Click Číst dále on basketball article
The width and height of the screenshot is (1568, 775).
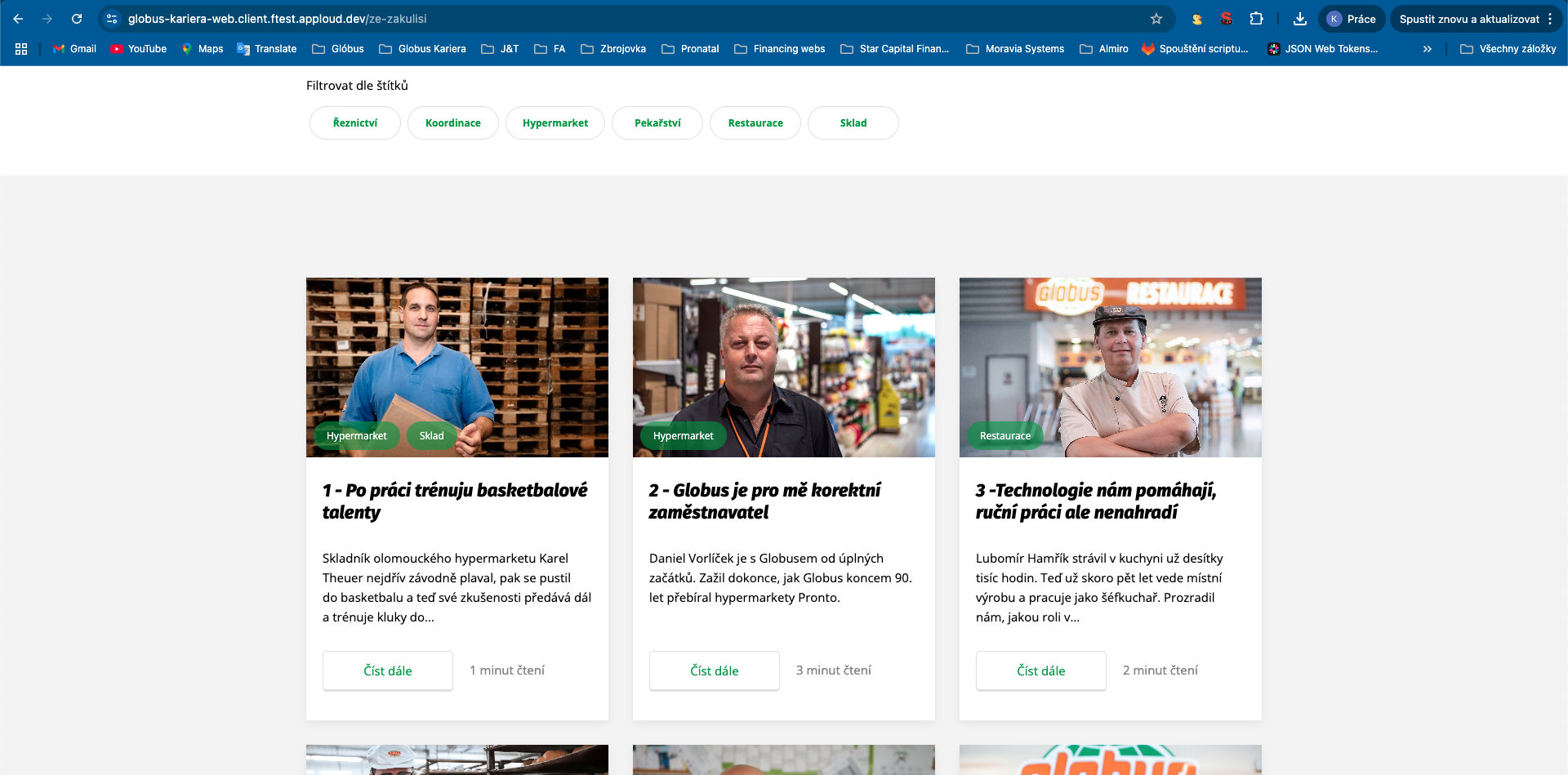coord(388,670)
